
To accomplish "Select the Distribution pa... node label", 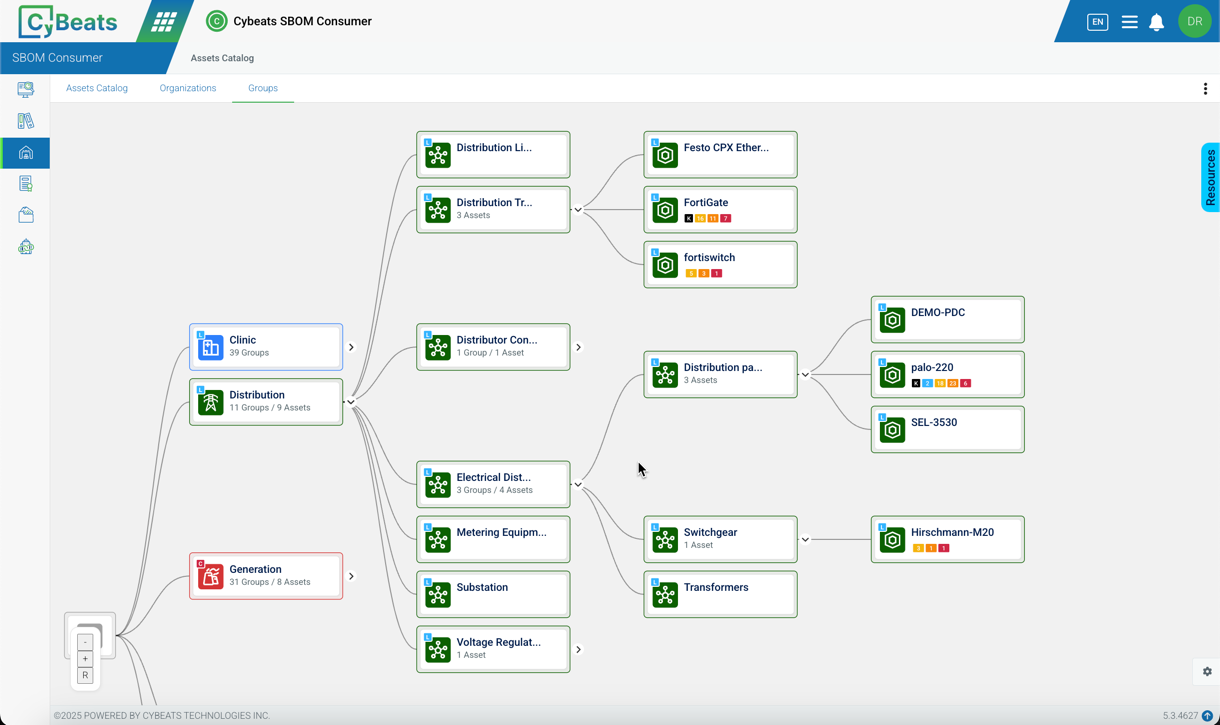I will point(723,367).
